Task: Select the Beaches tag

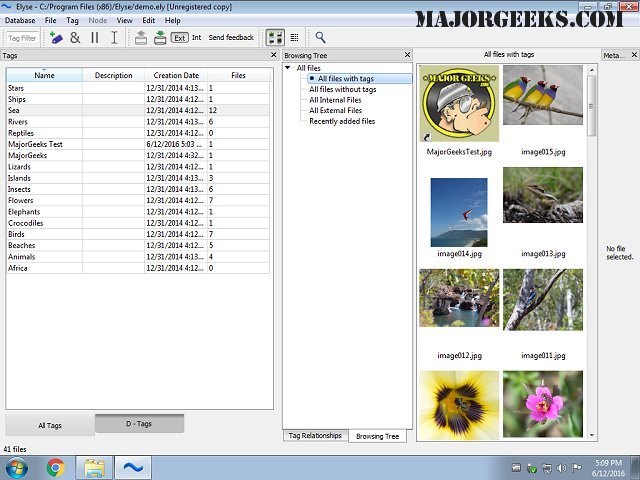Action: tap(138, 245)
